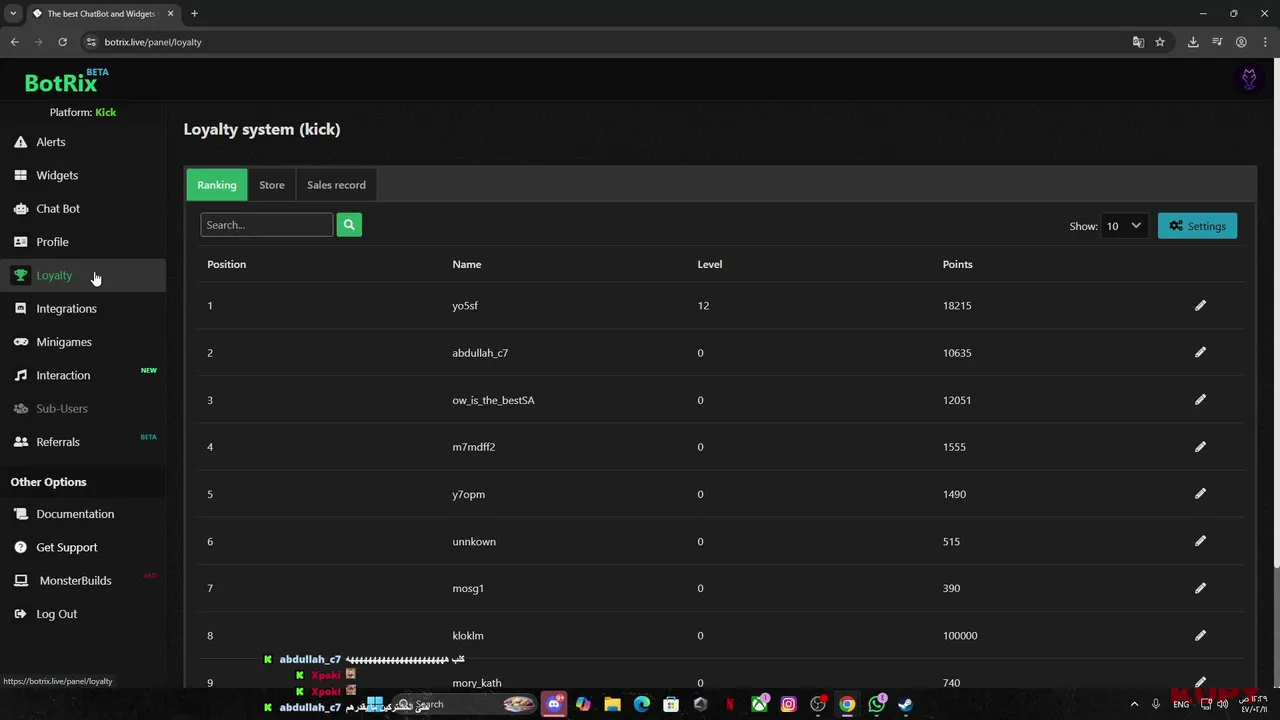Image resolution: width=1280 pixels, height=720 pixels.
Task: Close the BotRix browser tab
Action: tap(171, 14)
